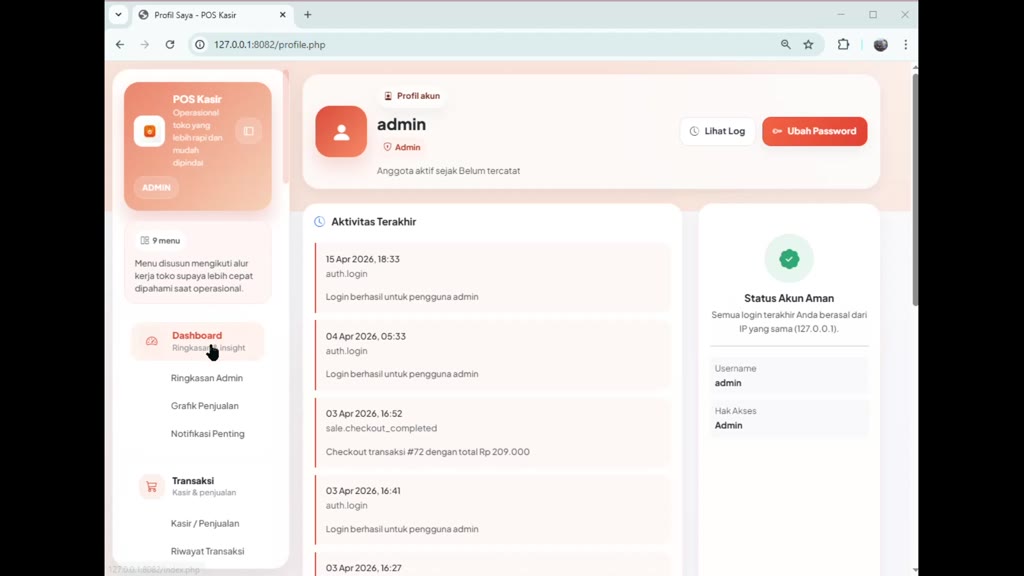Click the scrollbar down arrow
Screen dimensions: 1024x576
pos(915,569)
